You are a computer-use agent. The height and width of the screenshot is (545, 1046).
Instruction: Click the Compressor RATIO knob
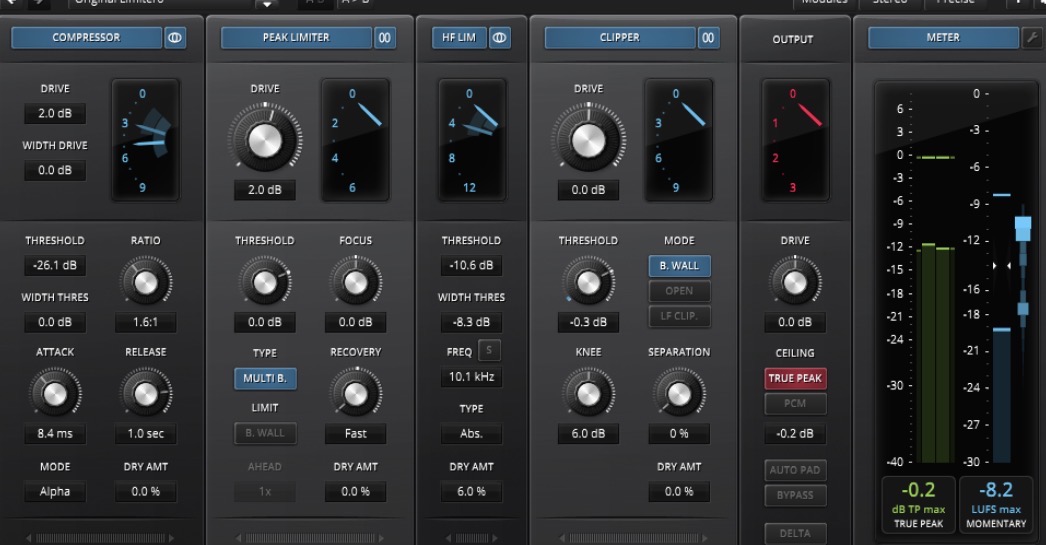[x=145, y=283]
